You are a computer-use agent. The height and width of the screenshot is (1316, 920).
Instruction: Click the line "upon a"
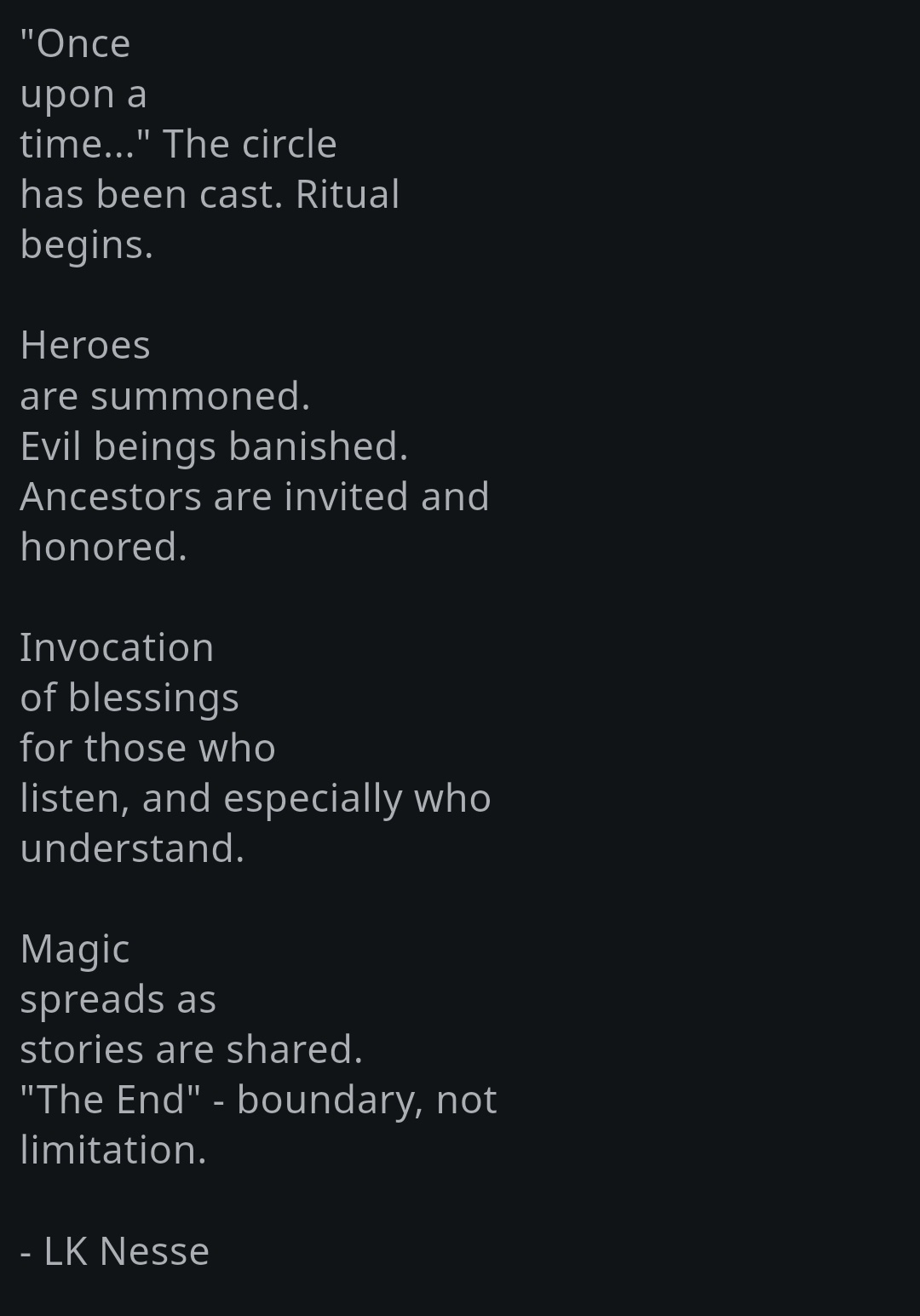pyautogui.click(x=83, y=95)
